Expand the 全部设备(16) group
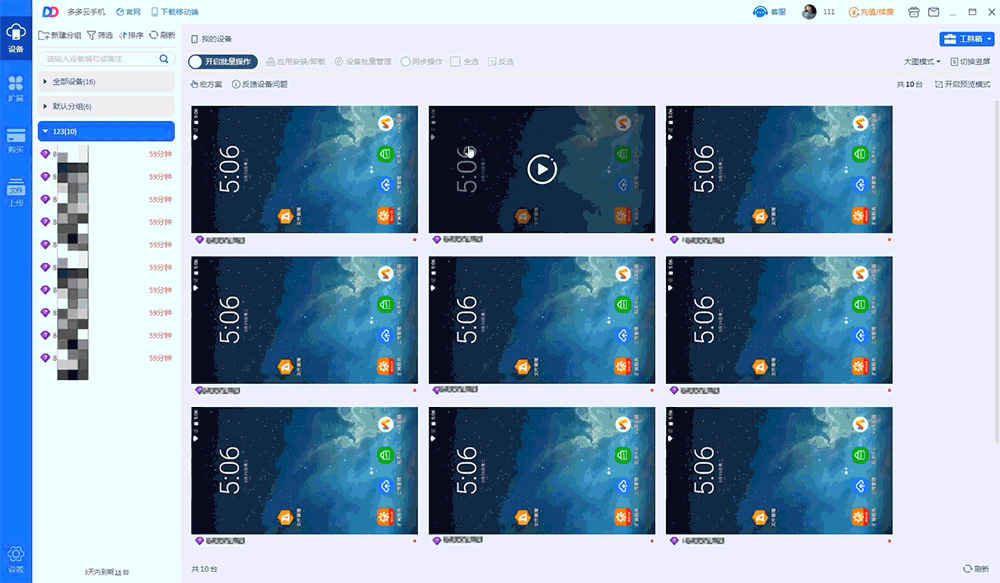1000x583 pixels. [106, 82]
